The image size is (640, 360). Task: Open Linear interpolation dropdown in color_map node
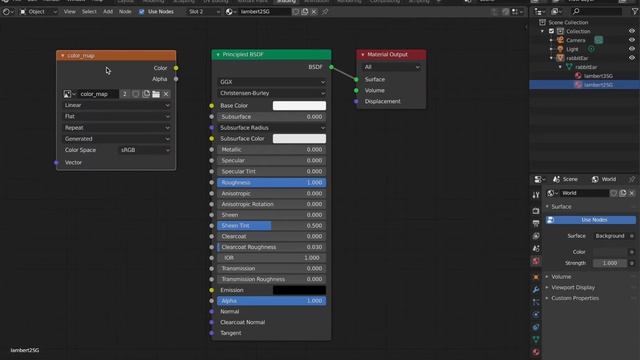(x=117, y=105)
